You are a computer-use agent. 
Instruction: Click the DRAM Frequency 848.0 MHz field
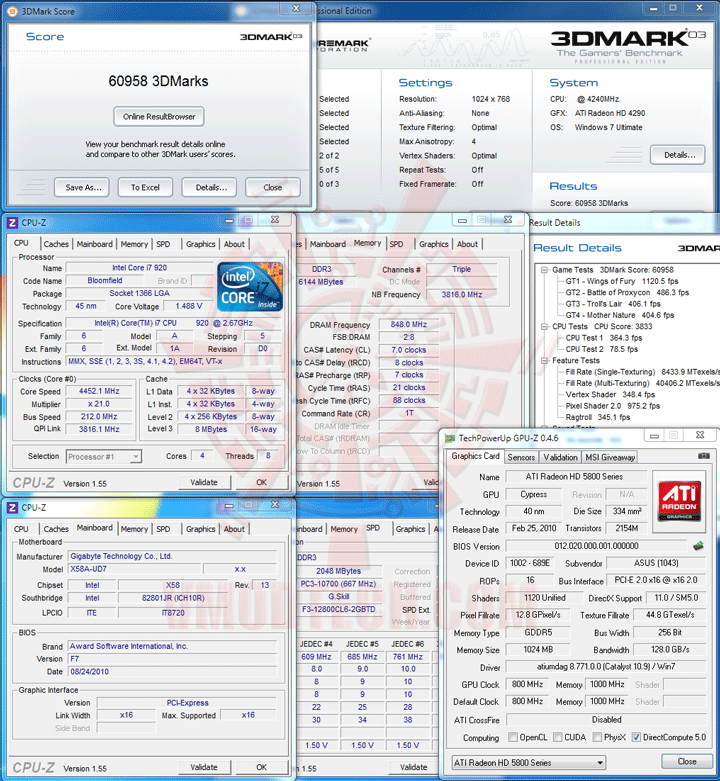pos(408,325)
